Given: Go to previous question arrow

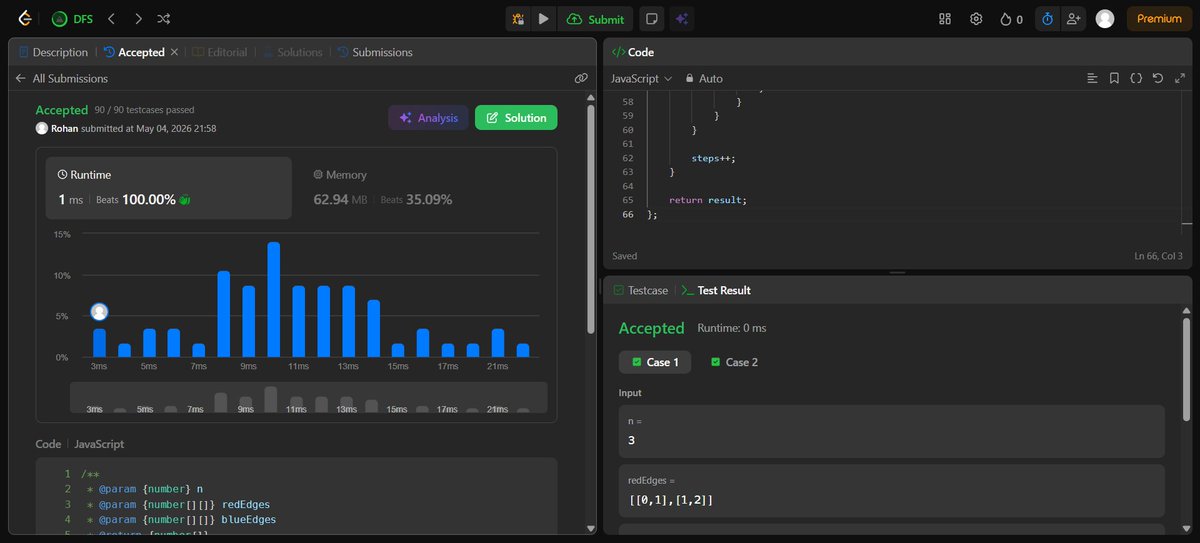Looking at the screenshot, I should pos(112,18).
